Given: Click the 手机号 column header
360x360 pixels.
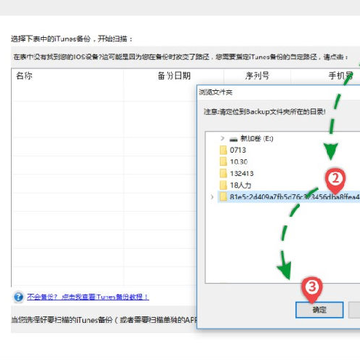Looking at the screenshot, I should click(x=341, y=76).
